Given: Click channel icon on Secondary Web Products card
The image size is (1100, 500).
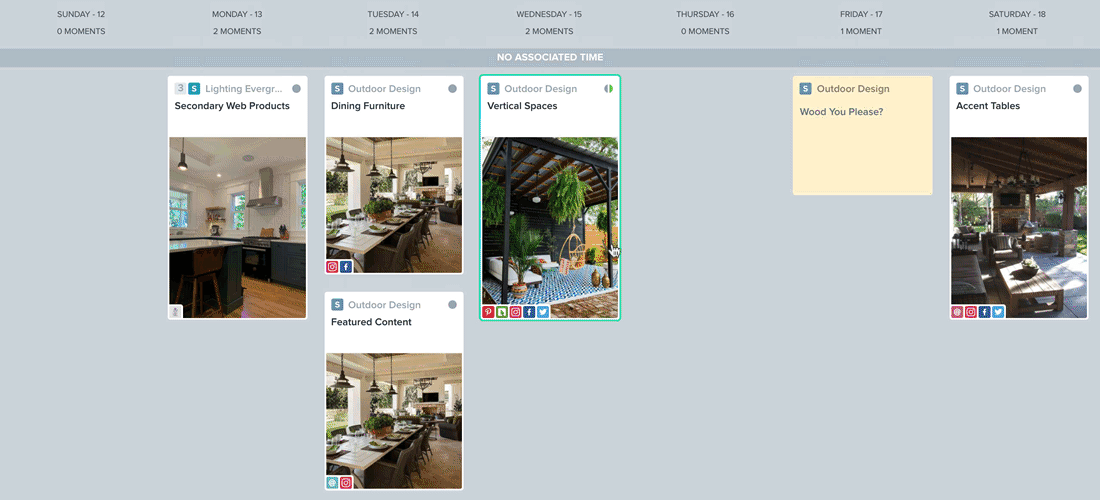Looking at the screenshot, I should pos(175,311).
